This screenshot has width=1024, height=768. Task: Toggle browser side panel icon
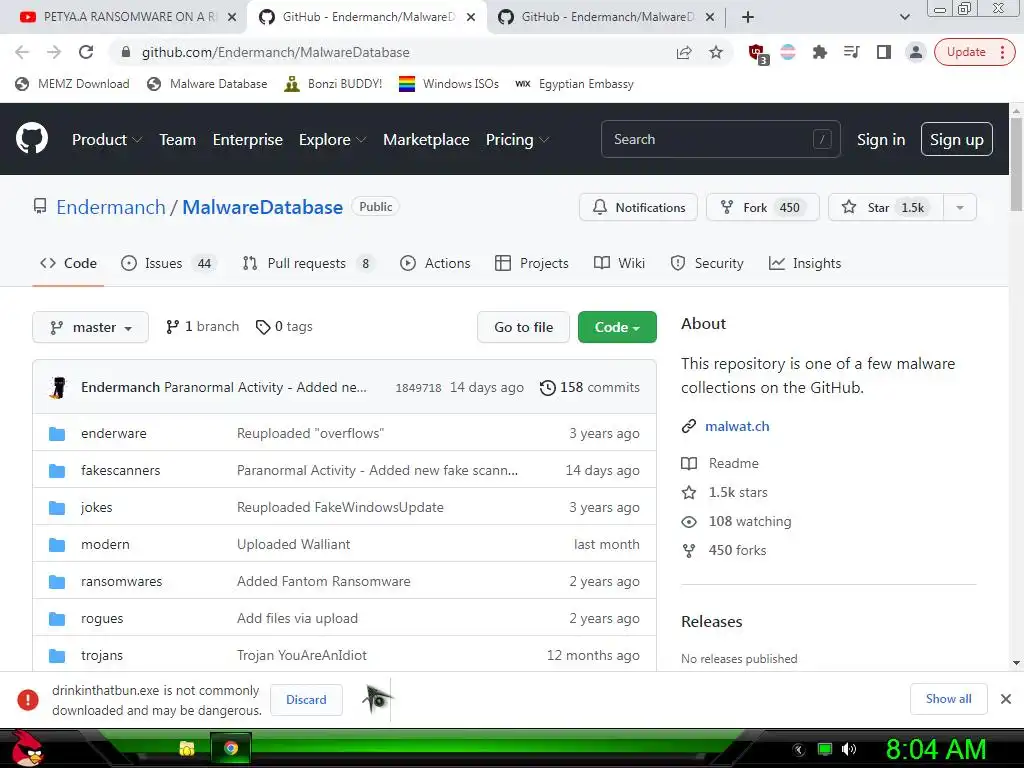tap(884, 52)
